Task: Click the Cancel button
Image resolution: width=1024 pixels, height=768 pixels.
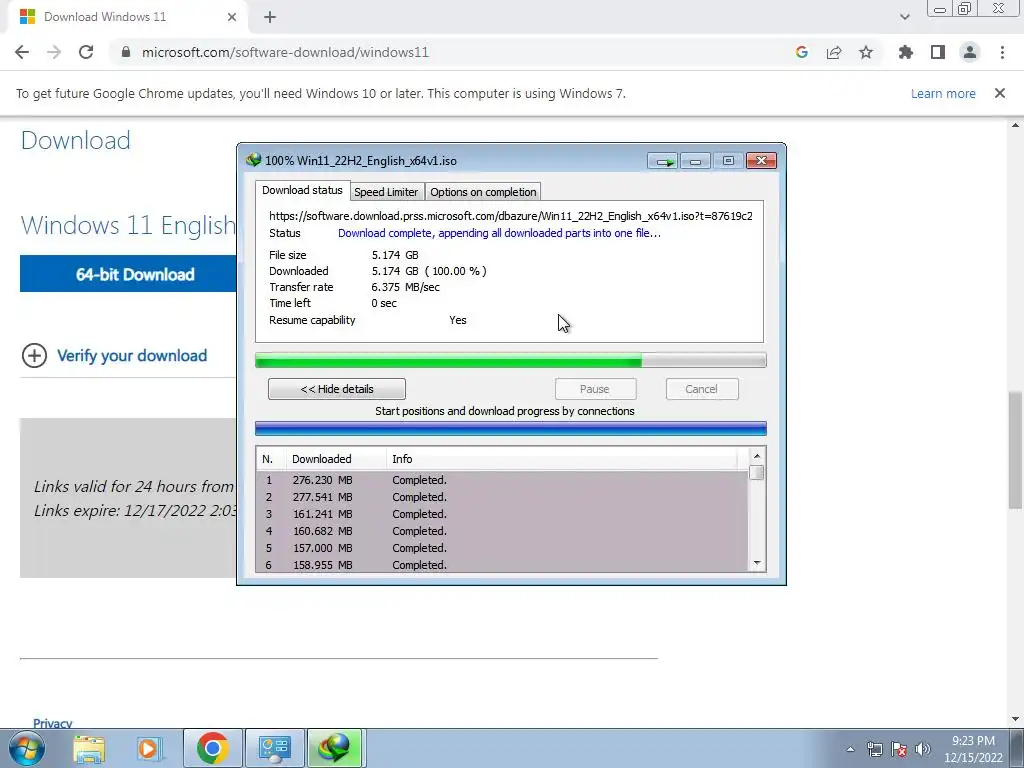Action: [702, 389]
